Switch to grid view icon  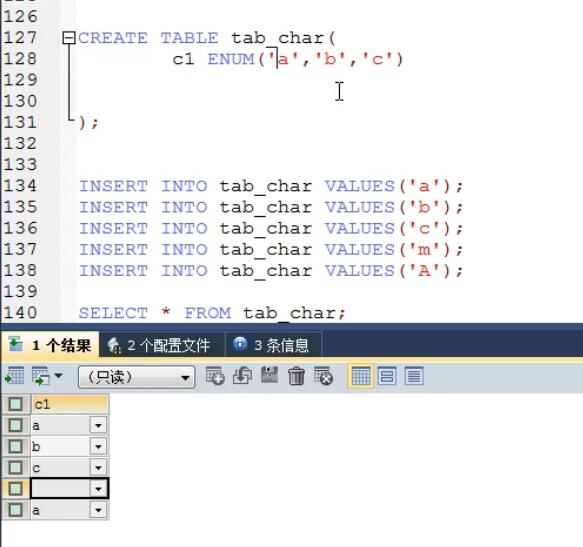pyautogui.click(x=360, y=376)
